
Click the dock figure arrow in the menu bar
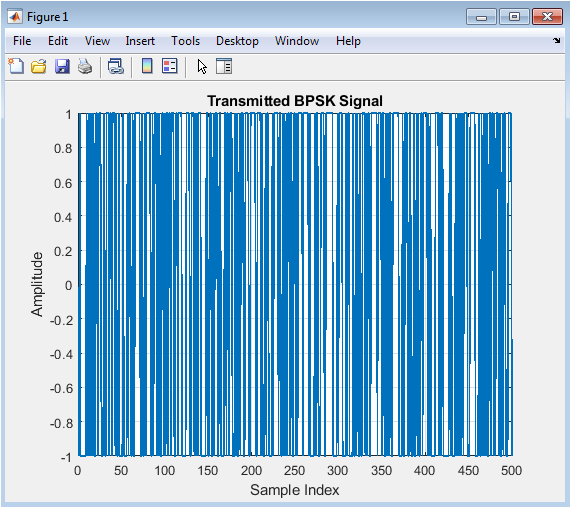click(556, 40)
